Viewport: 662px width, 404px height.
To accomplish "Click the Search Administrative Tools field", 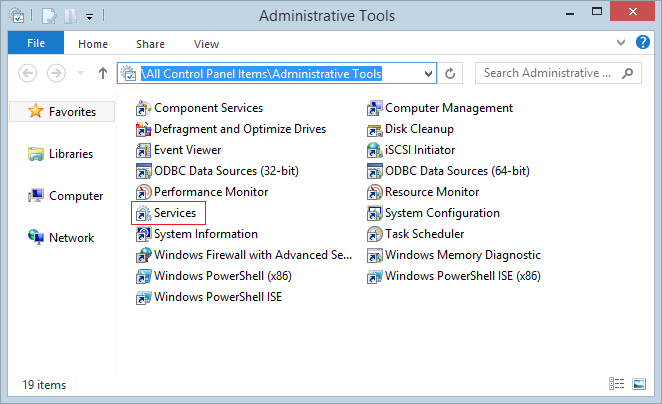I will (x=558, y=73).
